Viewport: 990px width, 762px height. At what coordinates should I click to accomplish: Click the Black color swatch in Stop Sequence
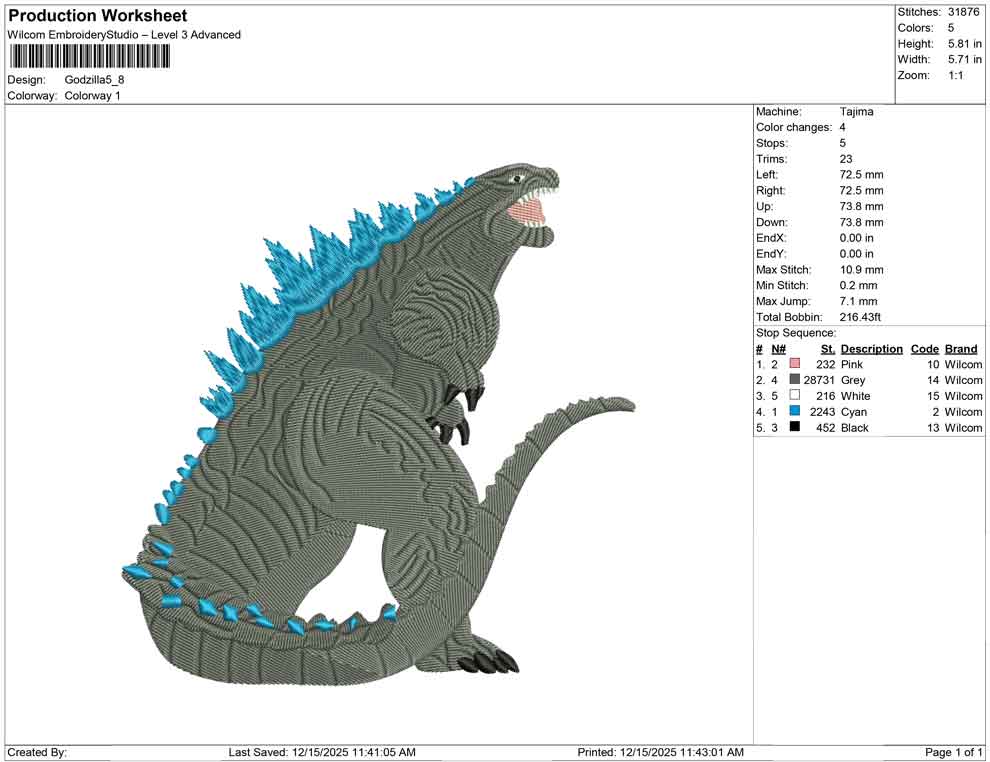pyautogui.click(x=795, y=427)
